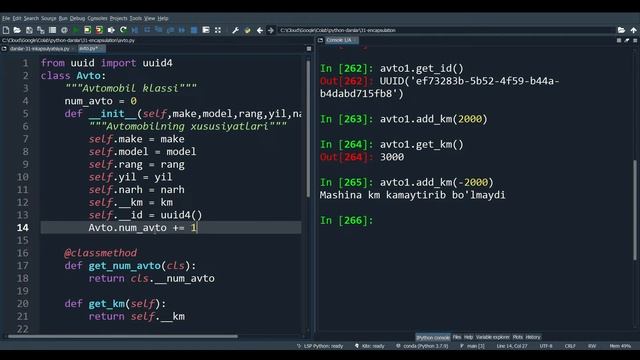Click conda (Python 3.7.9) status entry
Viewport: 640px width, 360px height.
(422, 346)
